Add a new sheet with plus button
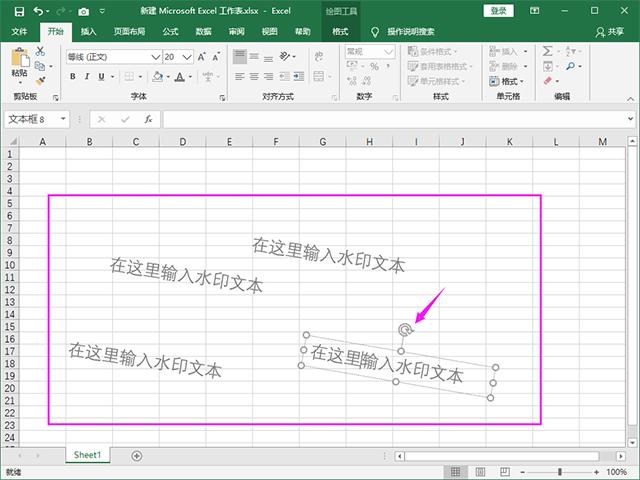 click(137, 456)
